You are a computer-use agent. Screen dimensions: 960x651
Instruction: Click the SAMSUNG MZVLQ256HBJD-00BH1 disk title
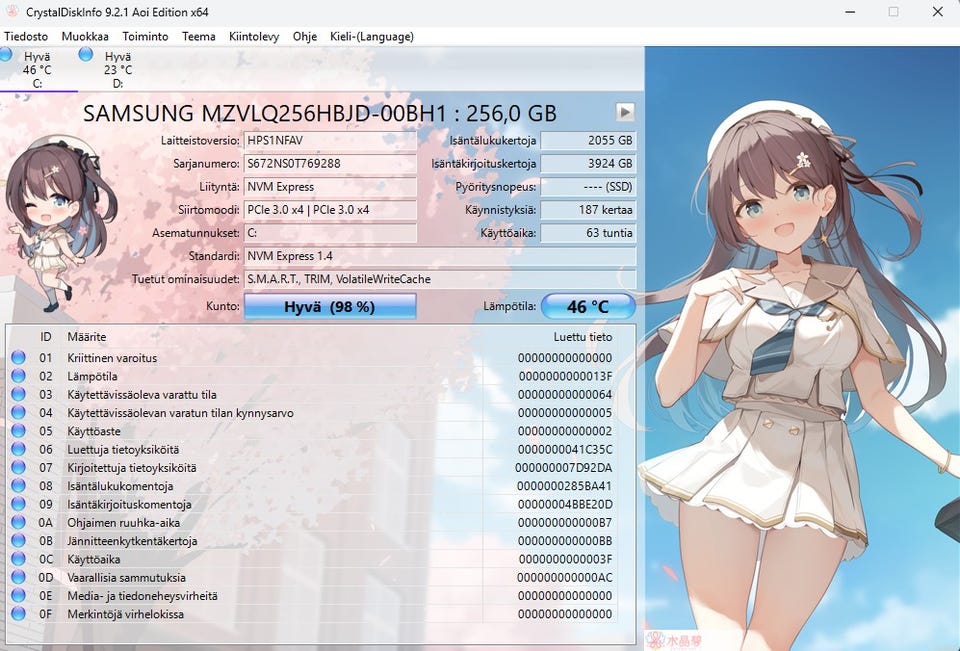320,113
